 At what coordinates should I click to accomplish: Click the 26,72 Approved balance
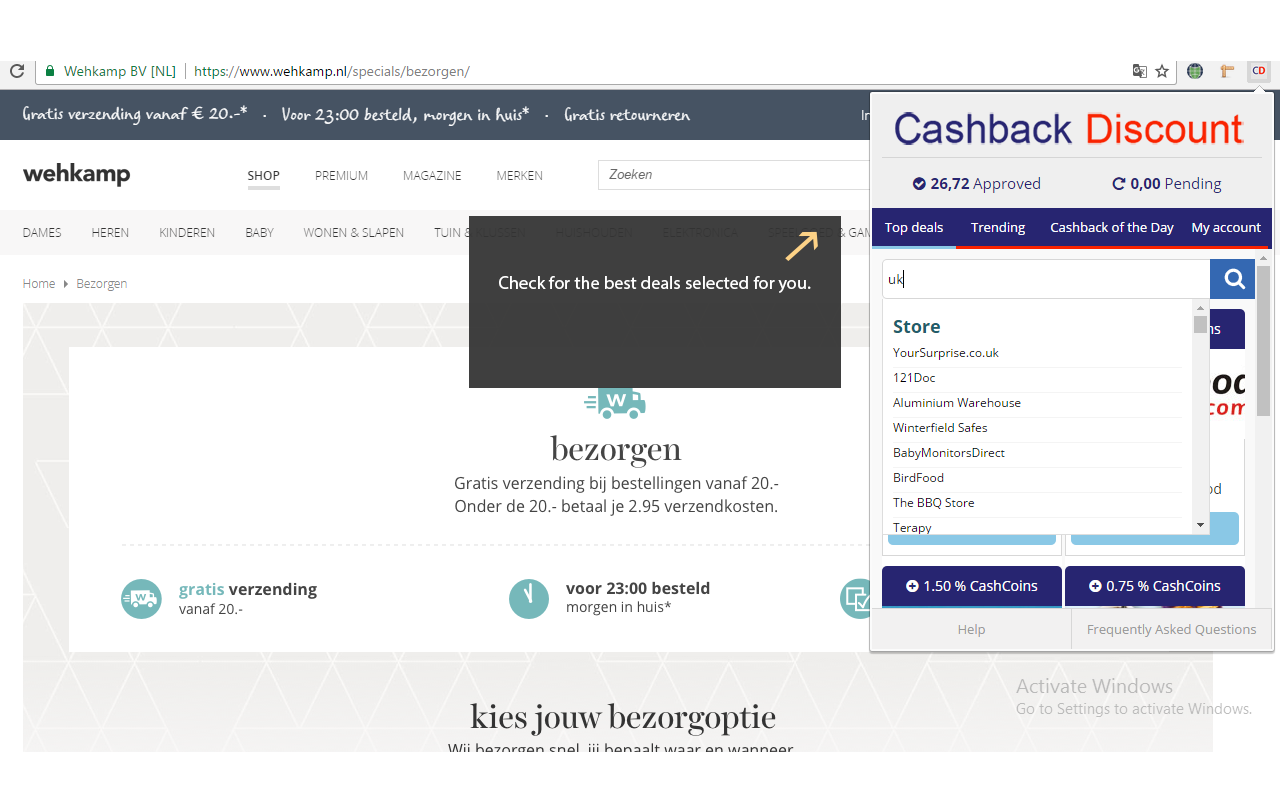tap(976, 184)
